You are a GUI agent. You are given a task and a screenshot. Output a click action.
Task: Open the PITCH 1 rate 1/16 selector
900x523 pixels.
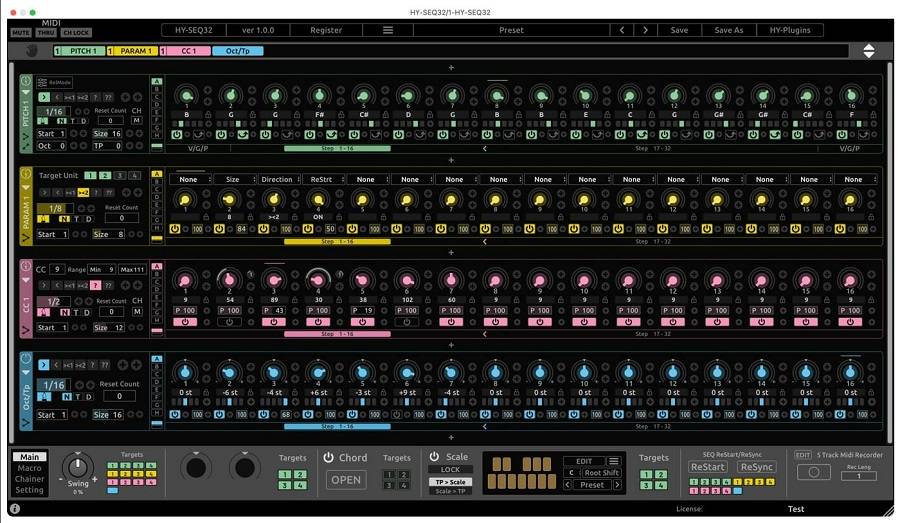click(x=53, y=111)
